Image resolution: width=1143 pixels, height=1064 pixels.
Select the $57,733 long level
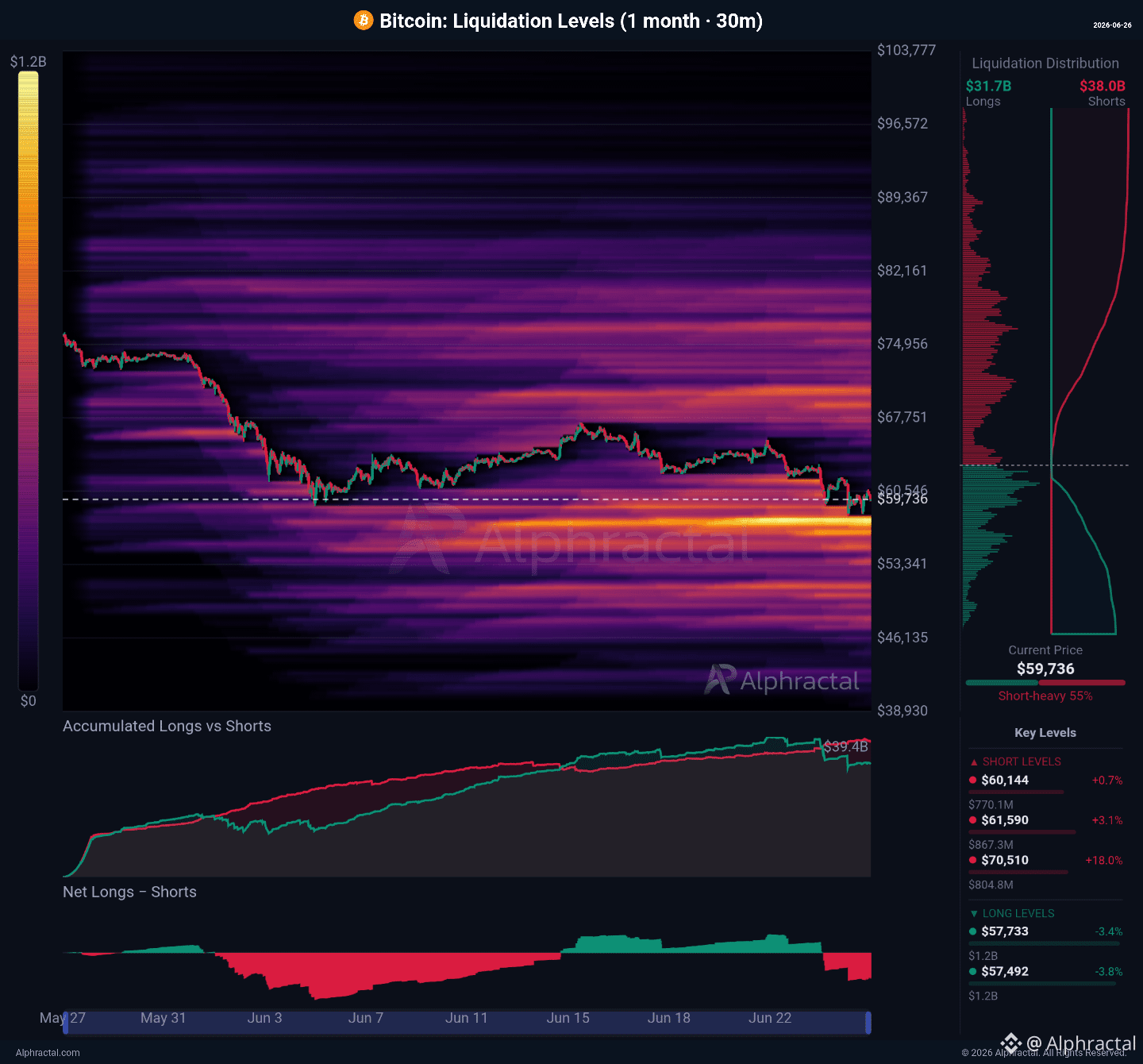click(x=1005, y=931)
